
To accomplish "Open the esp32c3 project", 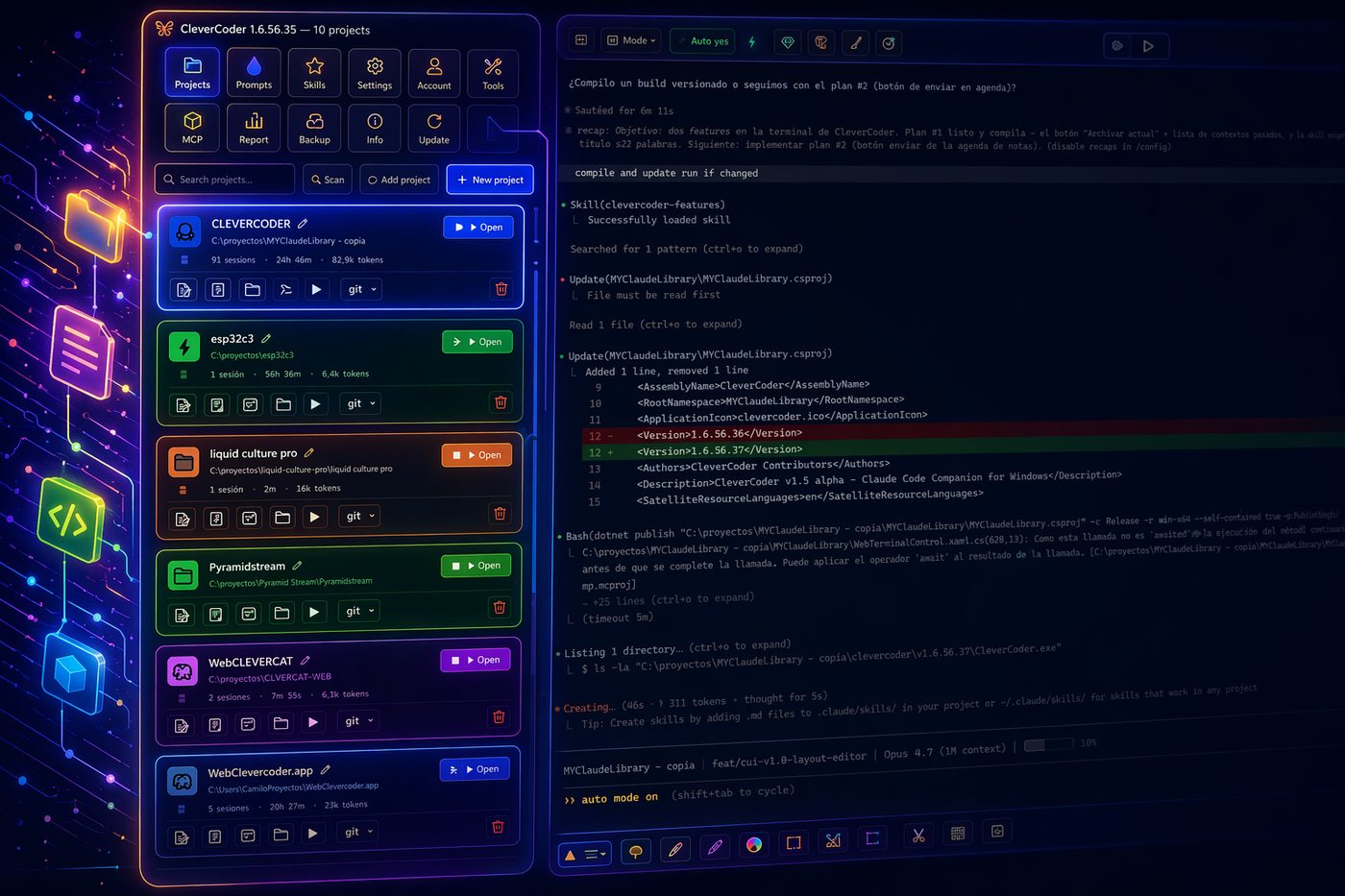I will click(477, 342).
